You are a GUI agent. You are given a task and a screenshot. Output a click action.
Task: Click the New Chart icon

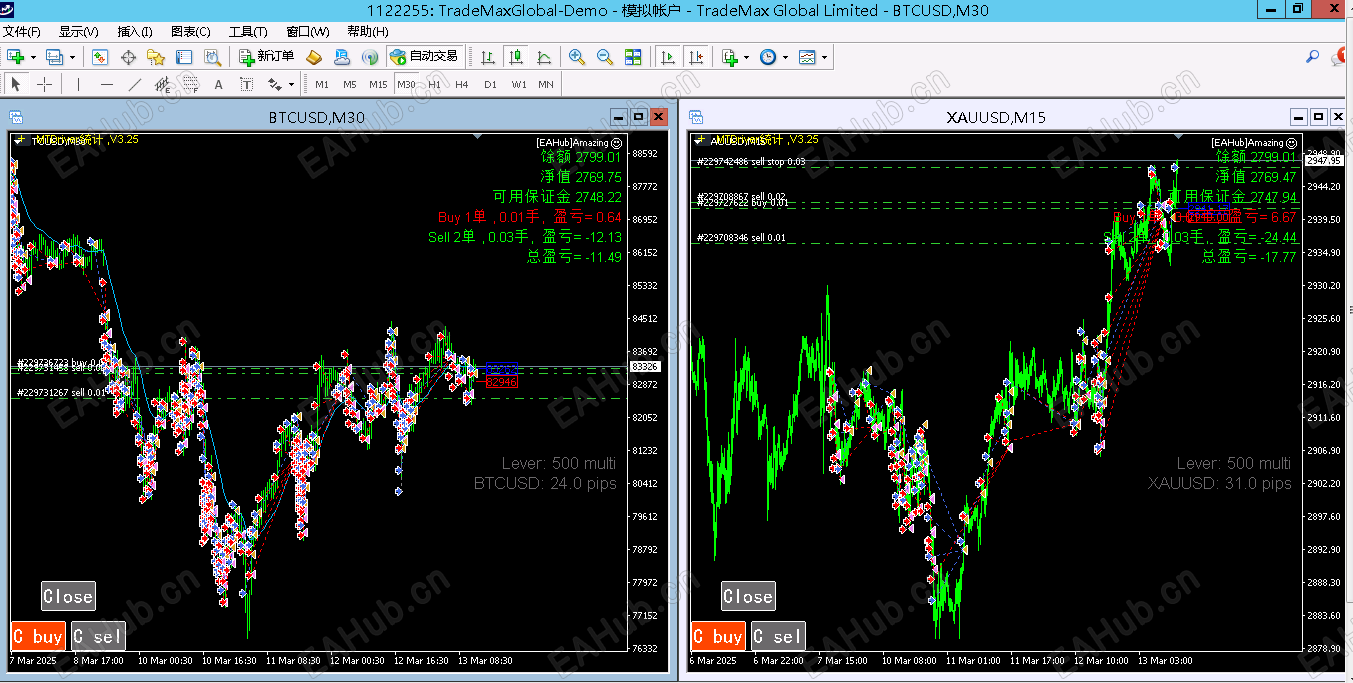point(16,57)
